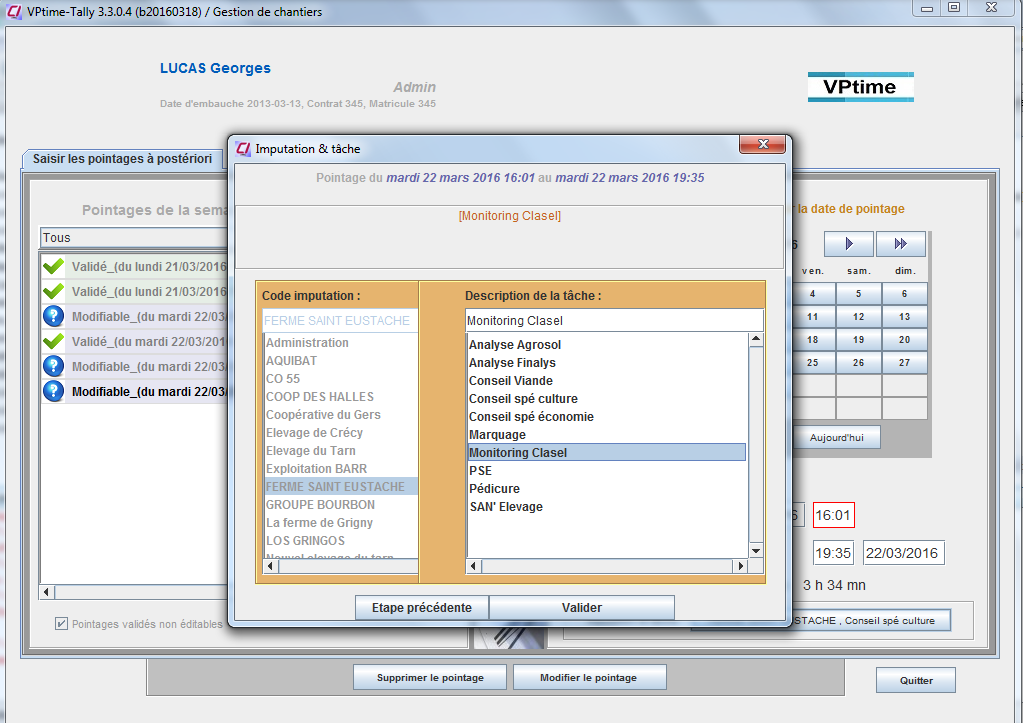Click the green checkmark on the Validé mardi row

(53, 341)
